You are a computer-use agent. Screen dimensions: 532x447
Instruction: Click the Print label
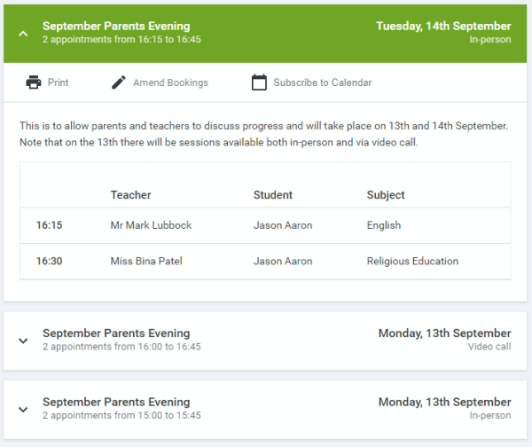[x=58, y=82]
